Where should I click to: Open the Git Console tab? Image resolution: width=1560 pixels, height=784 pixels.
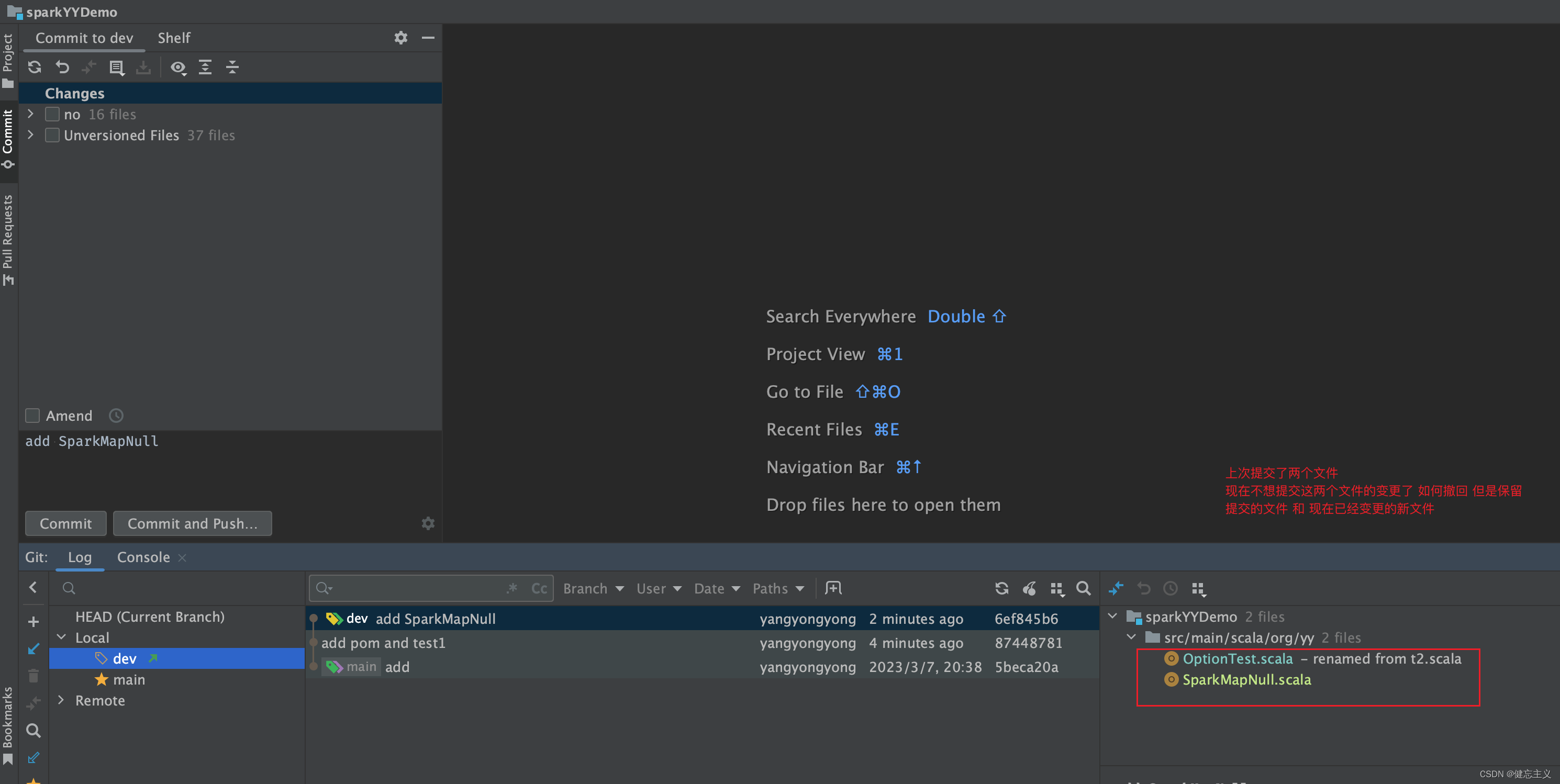[x=143, y=557]
